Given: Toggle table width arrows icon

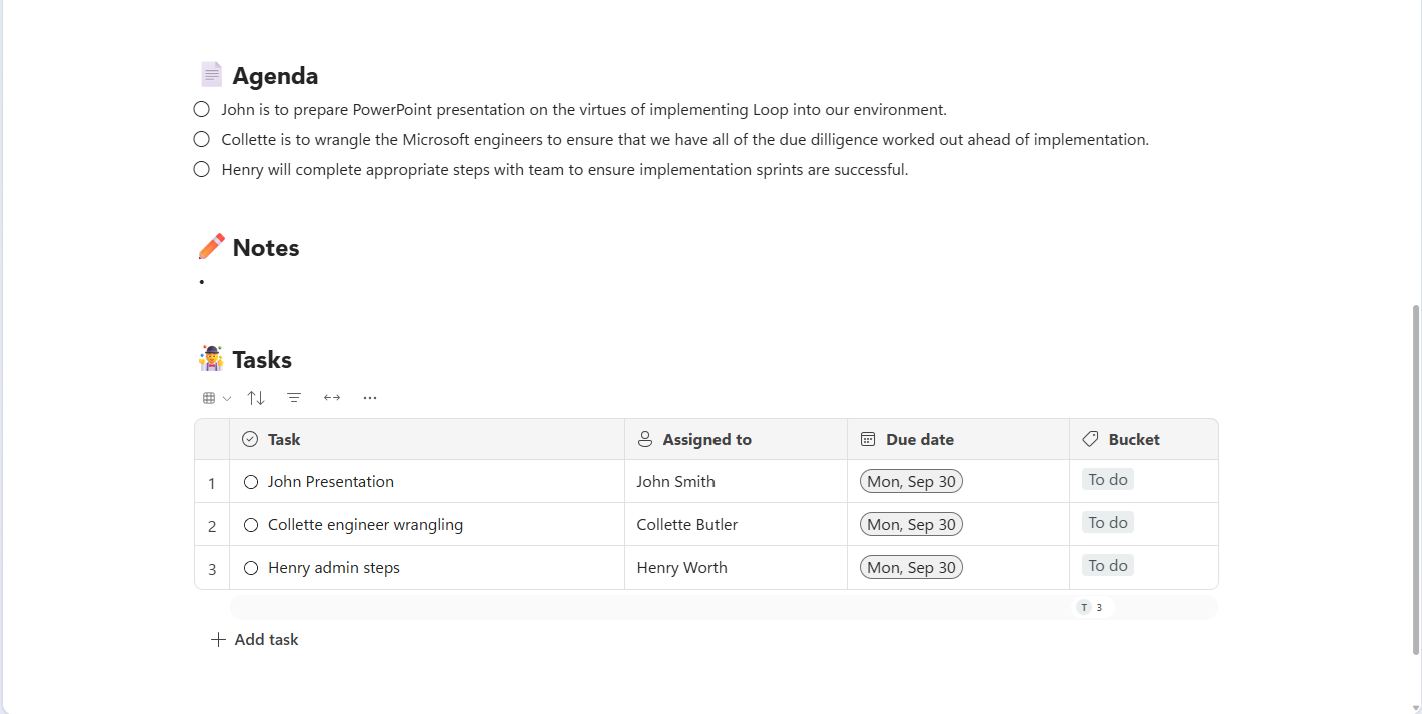Looking at the screenshot, I should coord(332,398).
